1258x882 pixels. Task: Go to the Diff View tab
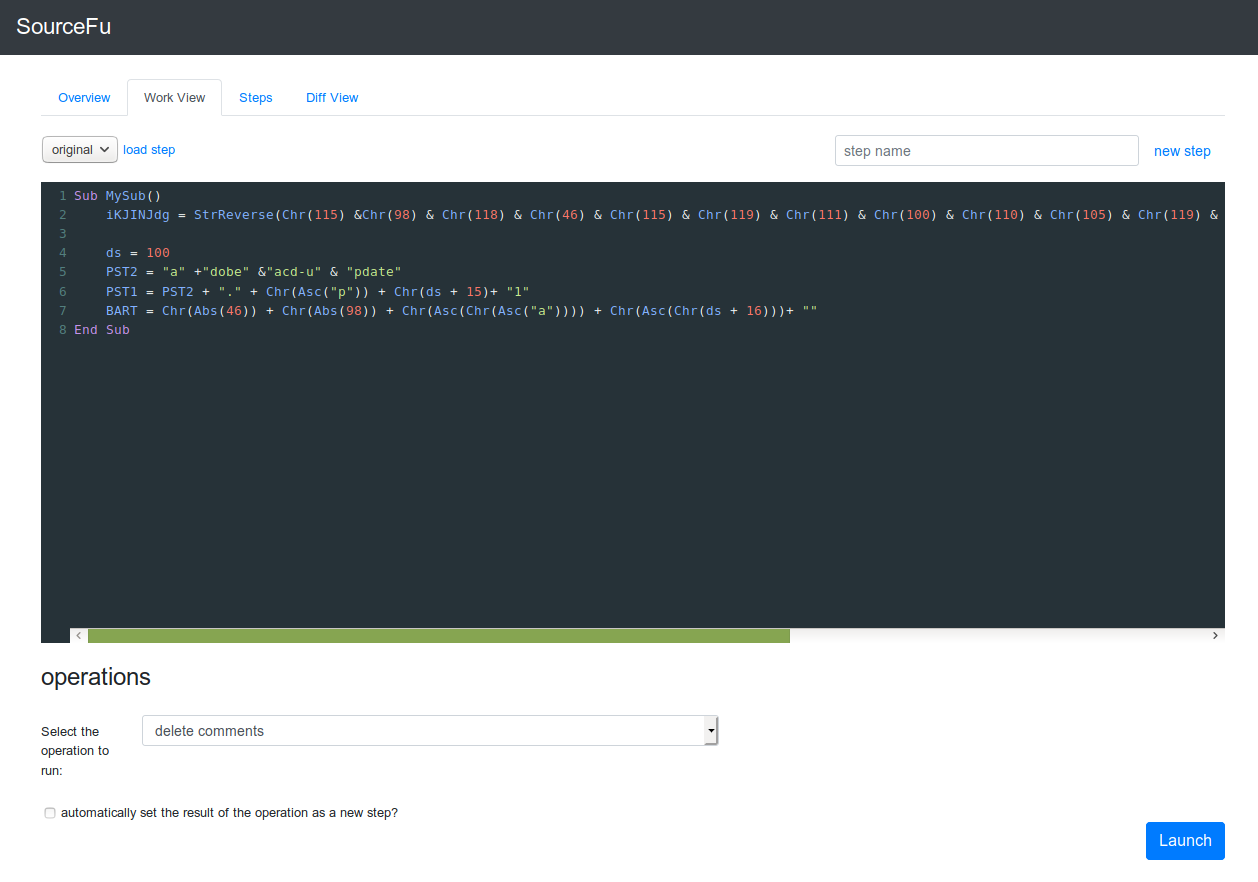(x=332, y=97)
